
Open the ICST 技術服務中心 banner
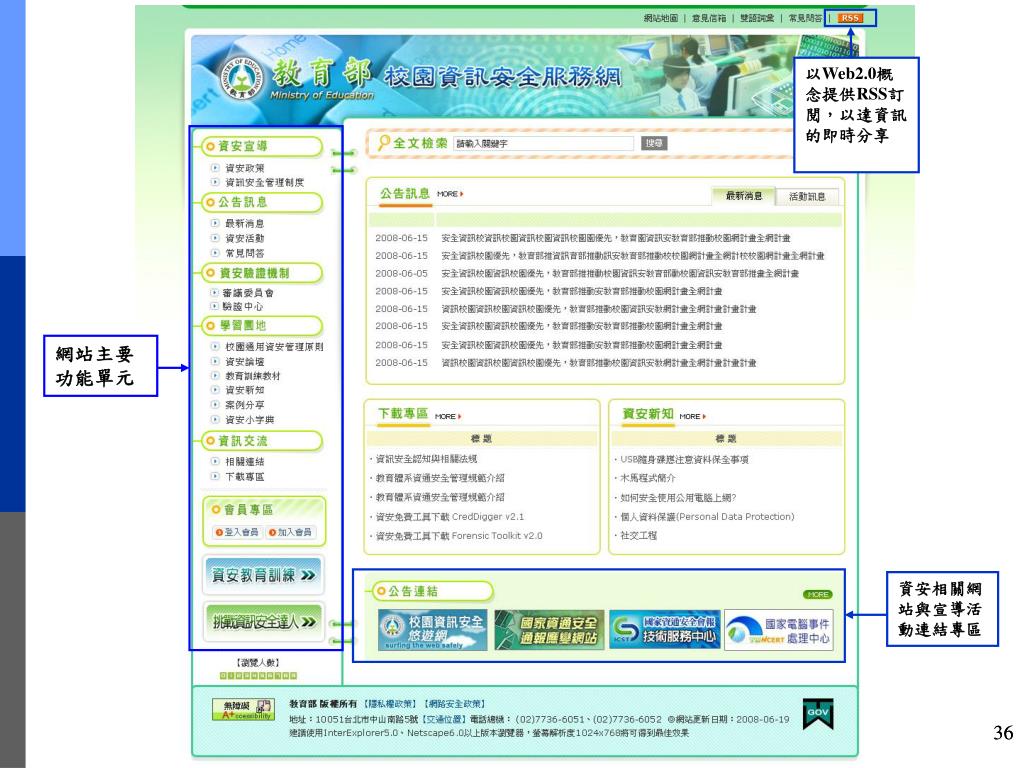[665, 630]
